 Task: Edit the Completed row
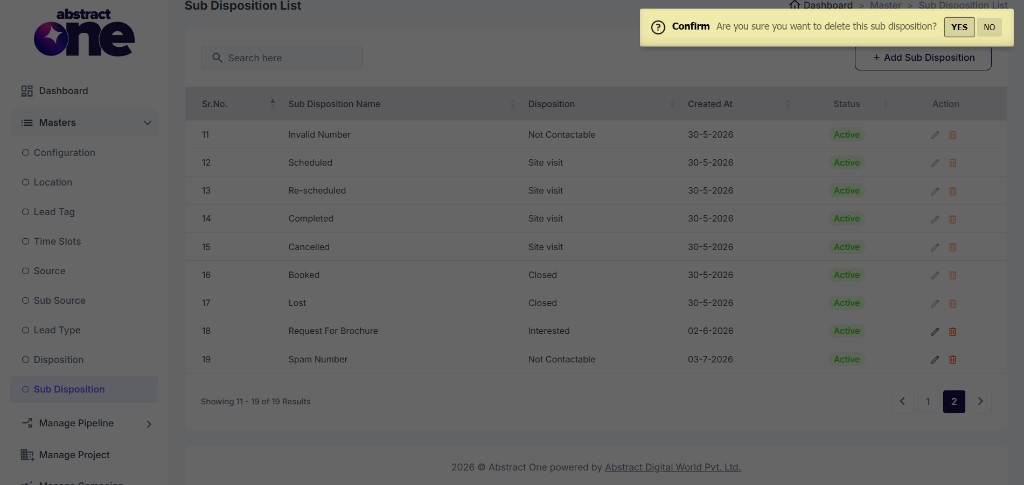(935, 219)
